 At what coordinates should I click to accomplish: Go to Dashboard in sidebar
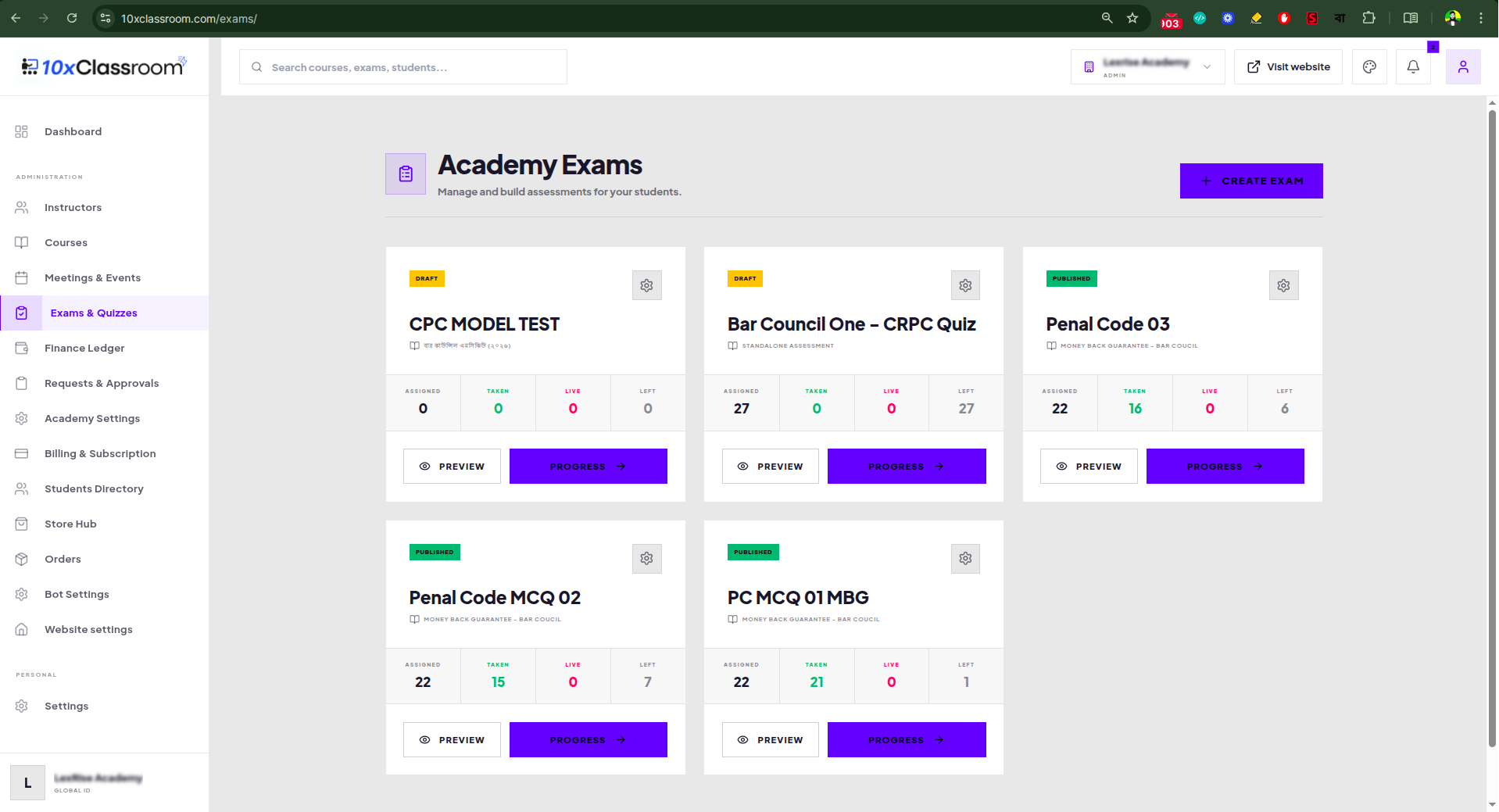tap(105, 131)
